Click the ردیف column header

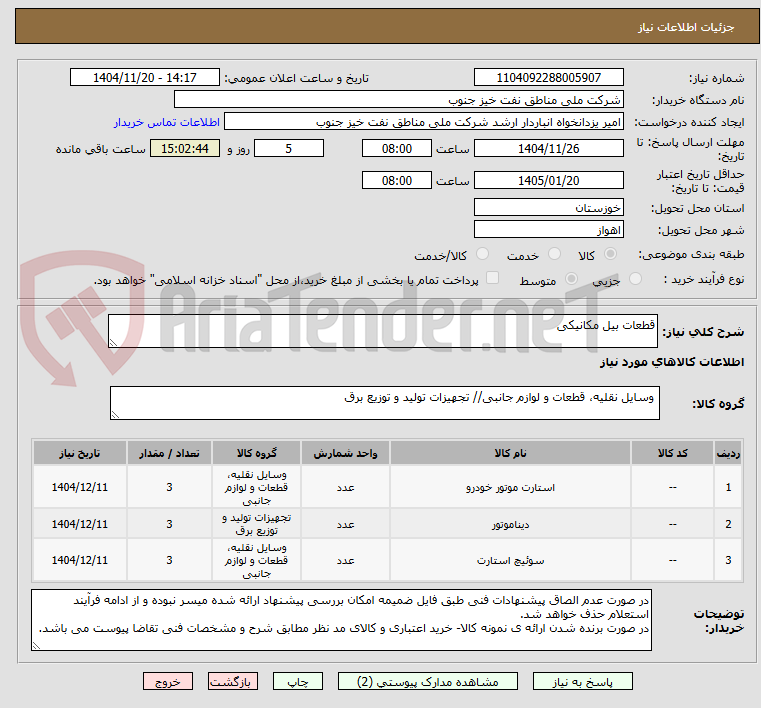(728, 453)
